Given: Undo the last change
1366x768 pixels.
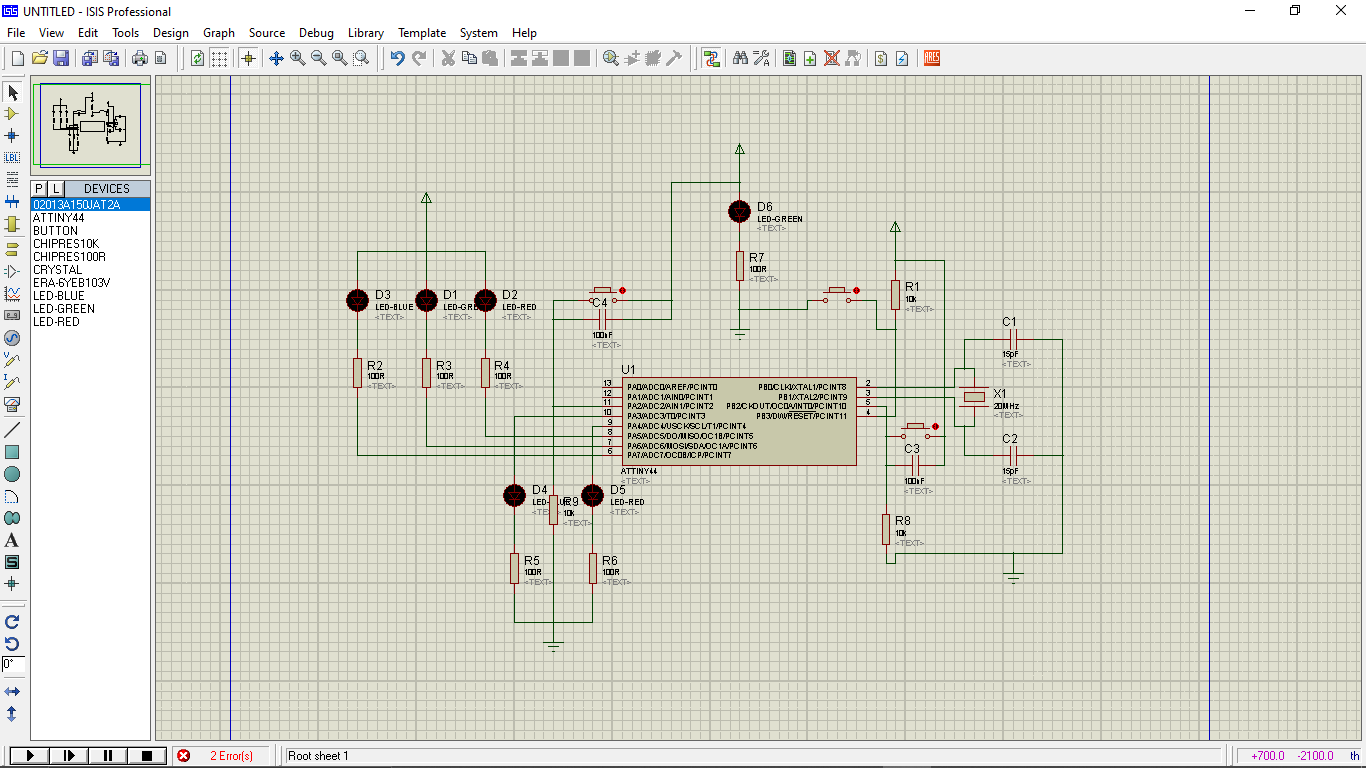Looking at the screenshot, I should click(x=397, y=58).
